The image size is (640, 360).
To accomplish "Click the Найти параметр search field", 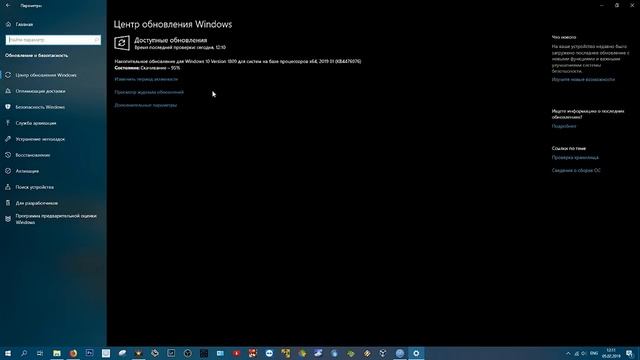I will coord(53,40).
